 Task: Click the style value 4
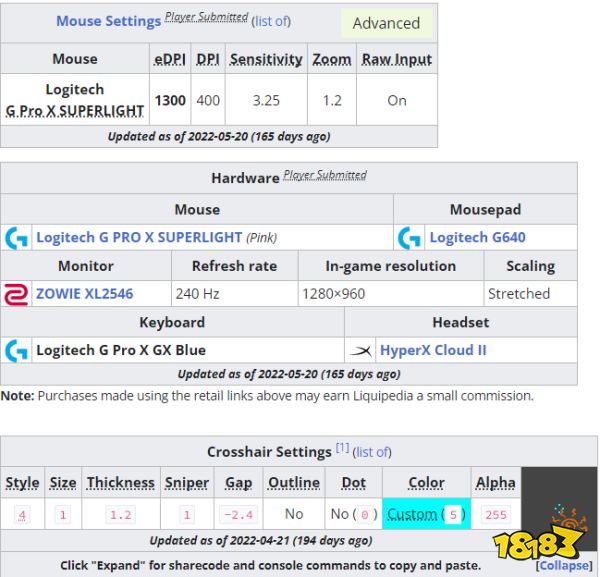[22, 515]
